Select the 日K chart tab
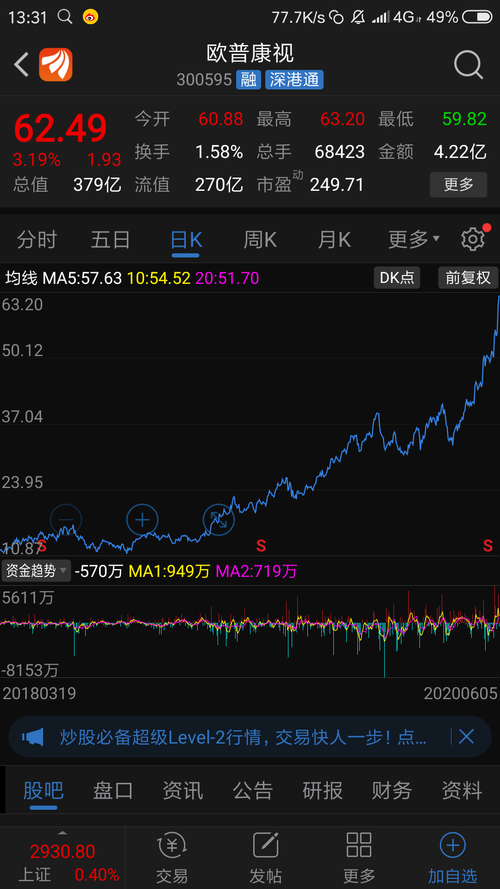 coord(186,240)
